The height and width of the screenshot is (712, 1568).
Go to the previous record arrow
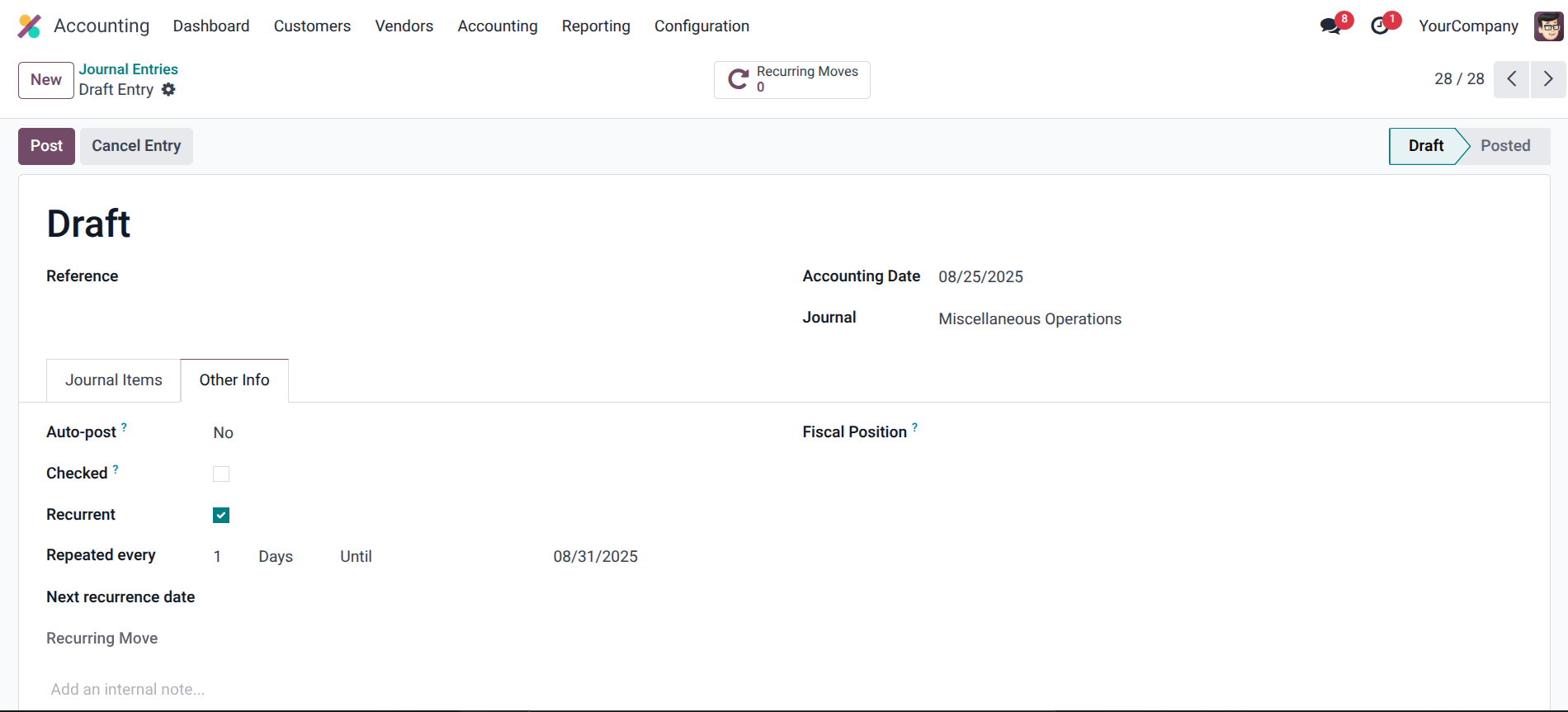1511,79
